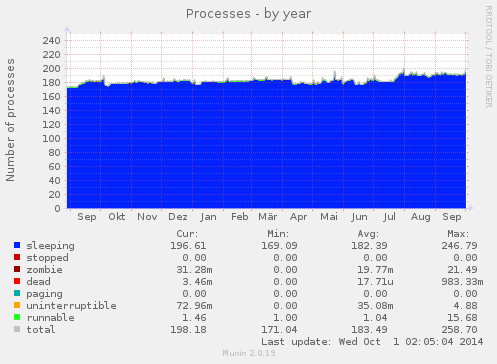The width and height of the screenshot is (497, 364).
Task: Click the 'Jan' month axis label
Action: (208, 217)
